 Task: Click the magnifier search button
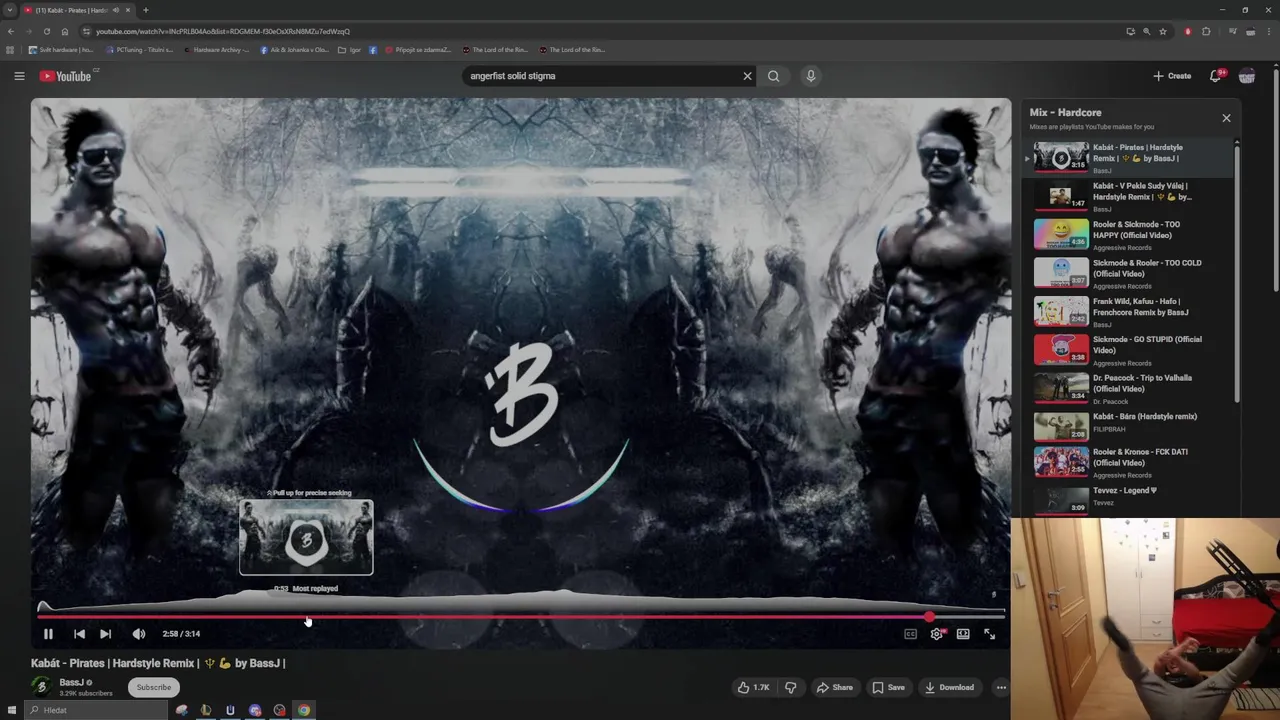click(773, 76)
